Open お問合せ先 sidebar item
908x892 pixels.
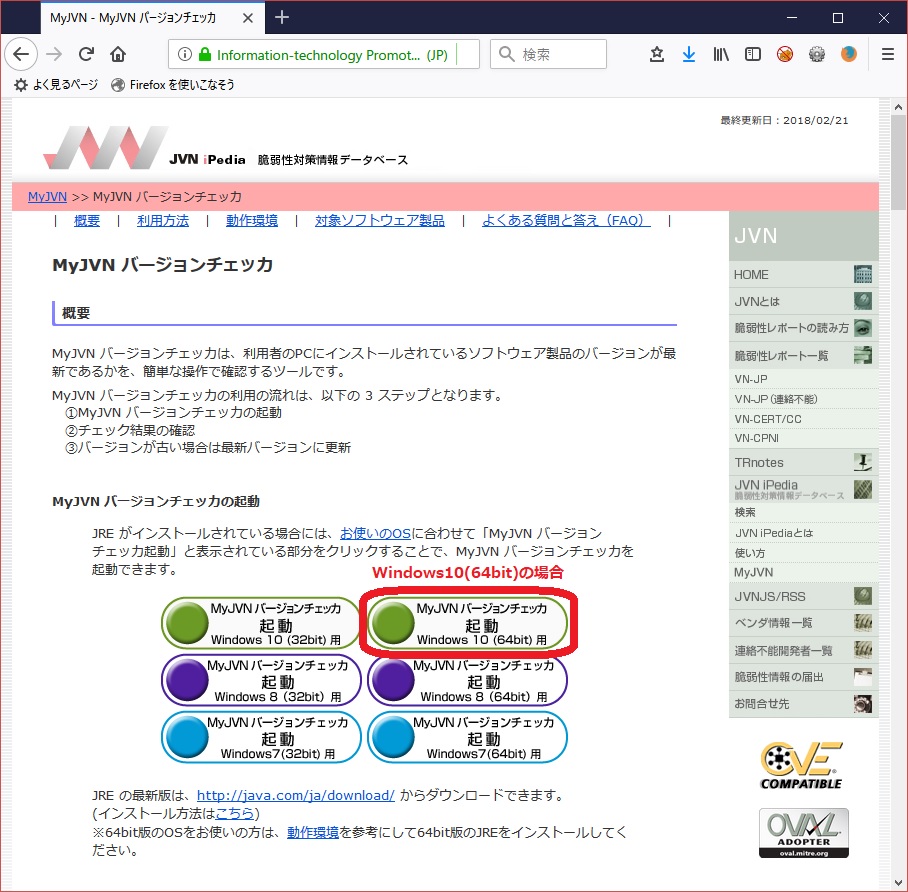click(x=803, y=704)
